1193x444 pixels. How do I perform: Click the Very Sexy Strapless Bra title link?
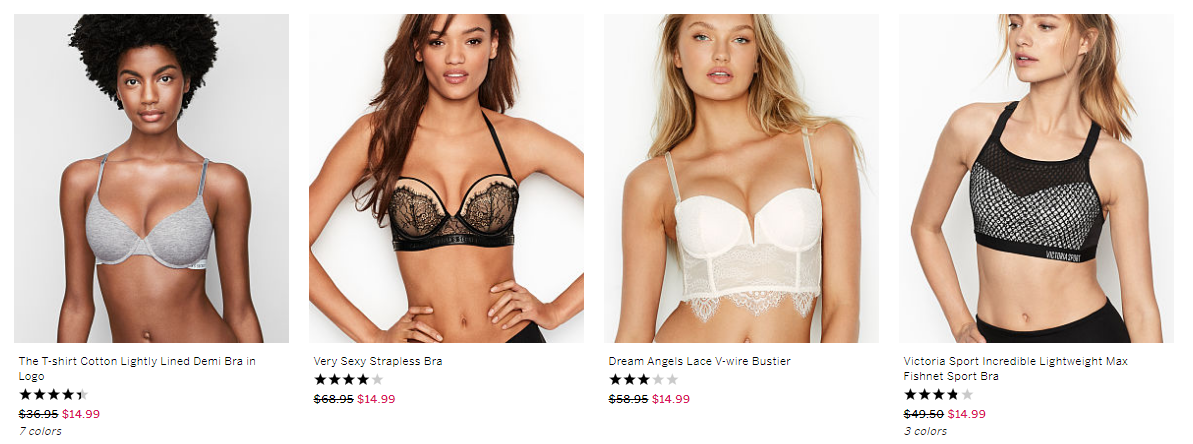pyautogui.click(x=377, y=361)
